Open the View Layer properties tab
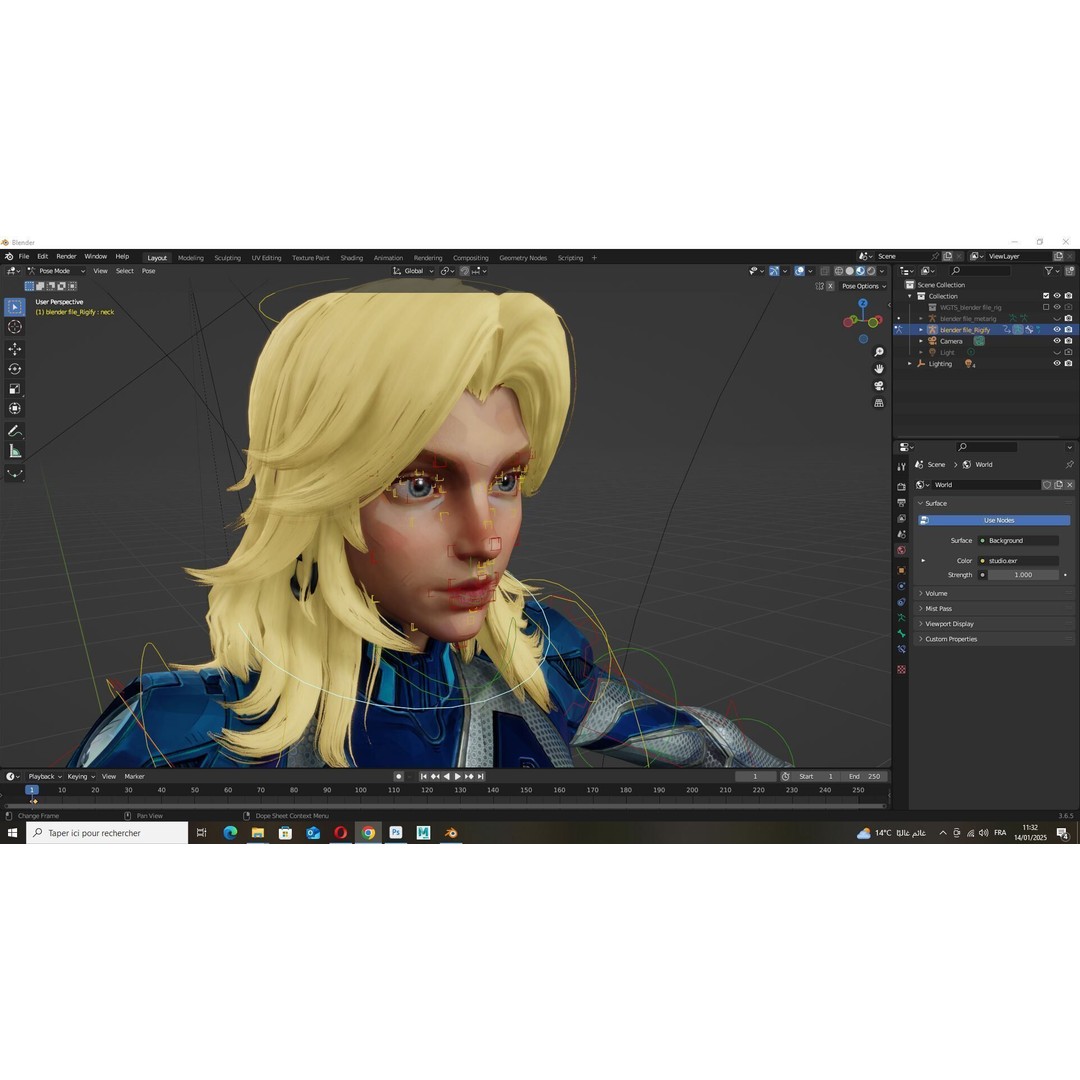The image size is (1080, 1080). click(901, 519)
